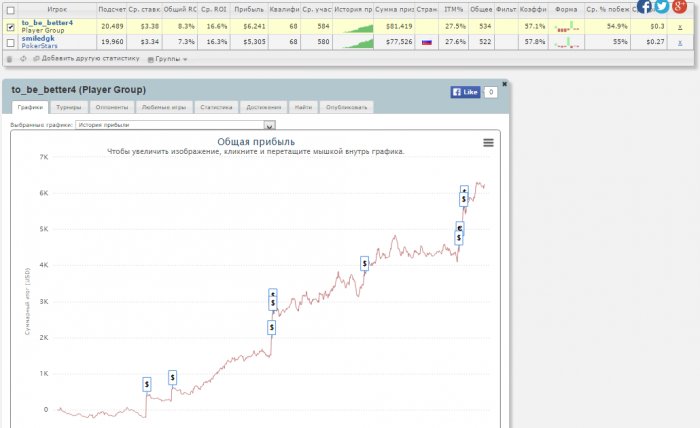Uncheck the to_be_better4 row checkbox

(x=11, y=27)
